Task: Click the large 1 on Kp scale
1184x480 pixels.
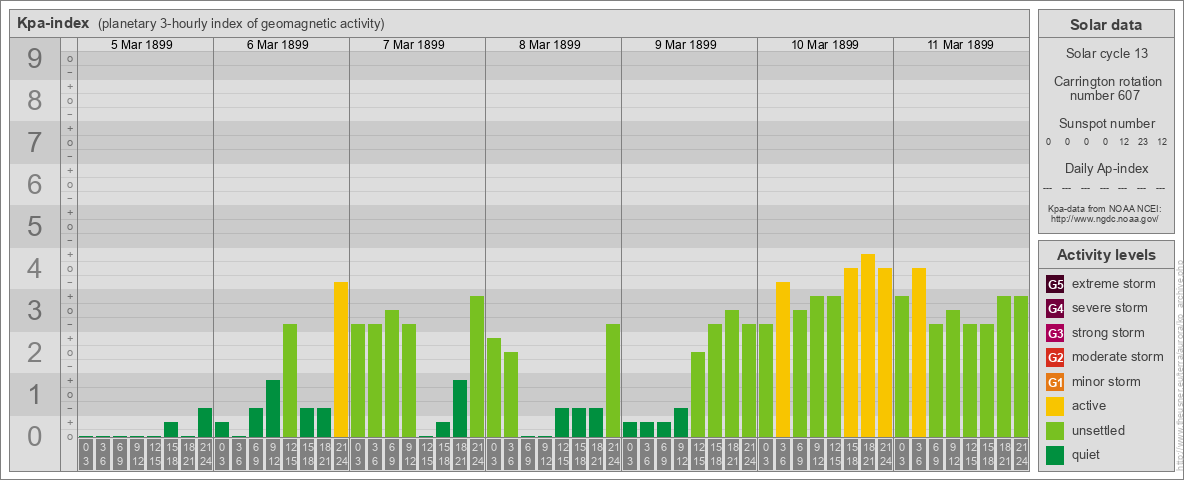Action: pyautogui.click(x=35, y=394)
